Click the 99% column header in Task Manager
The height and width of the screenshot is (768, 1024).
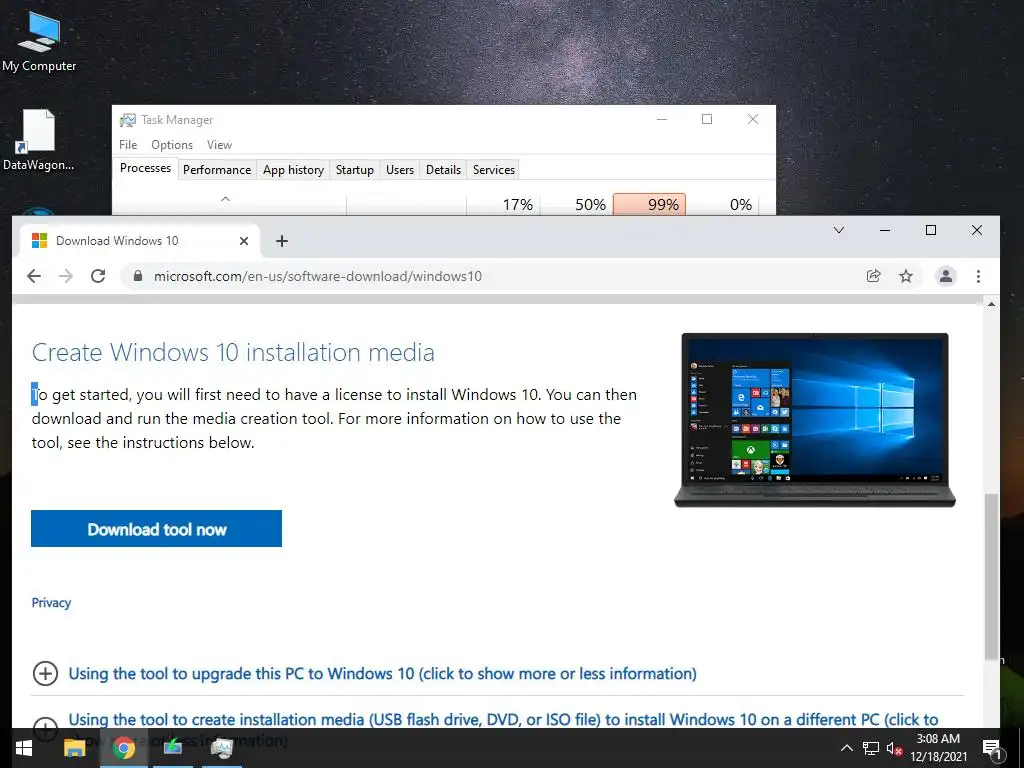[x=649, y=204]
